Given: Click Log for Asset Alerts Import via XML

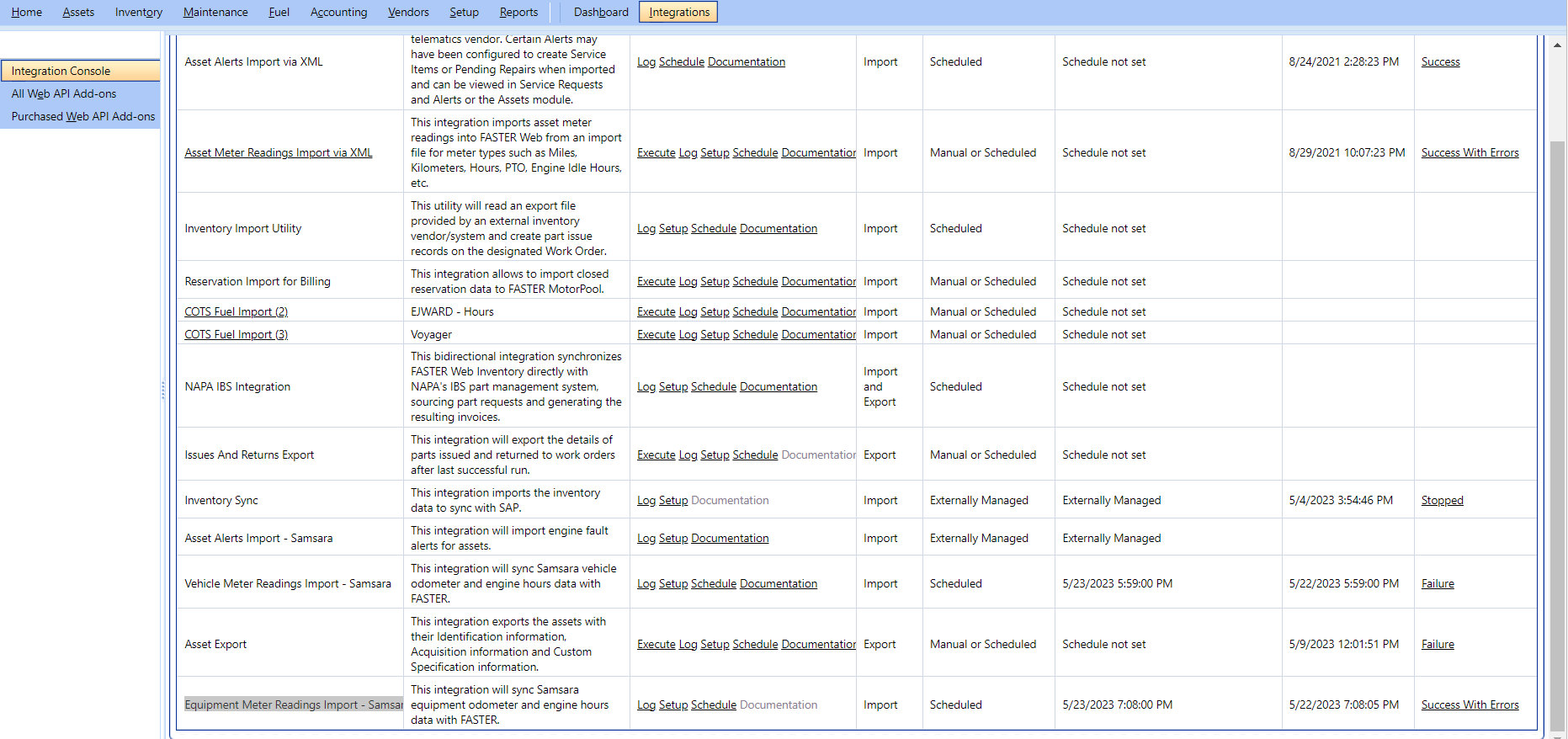Looking at the screenshot, I should pyautogui.click(x=646, y=61).
